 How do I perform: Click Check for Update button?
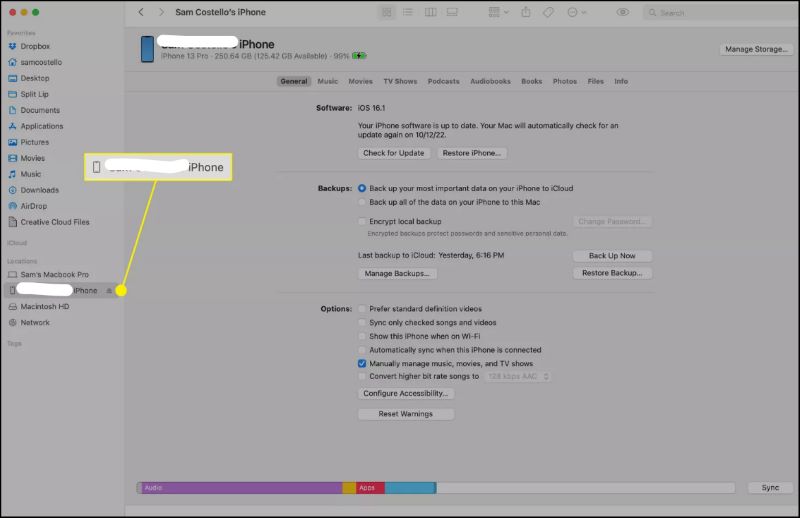[x=394, y=153]
